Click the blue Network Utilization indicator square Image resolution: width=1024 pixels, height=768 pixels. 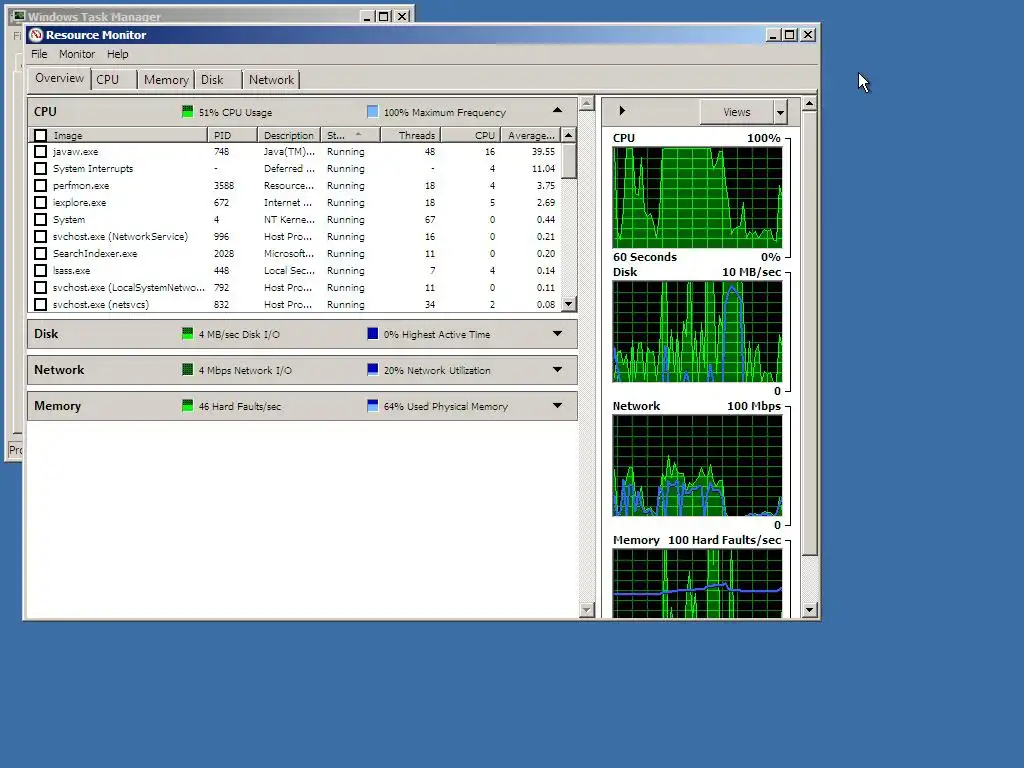coord(372,370)
